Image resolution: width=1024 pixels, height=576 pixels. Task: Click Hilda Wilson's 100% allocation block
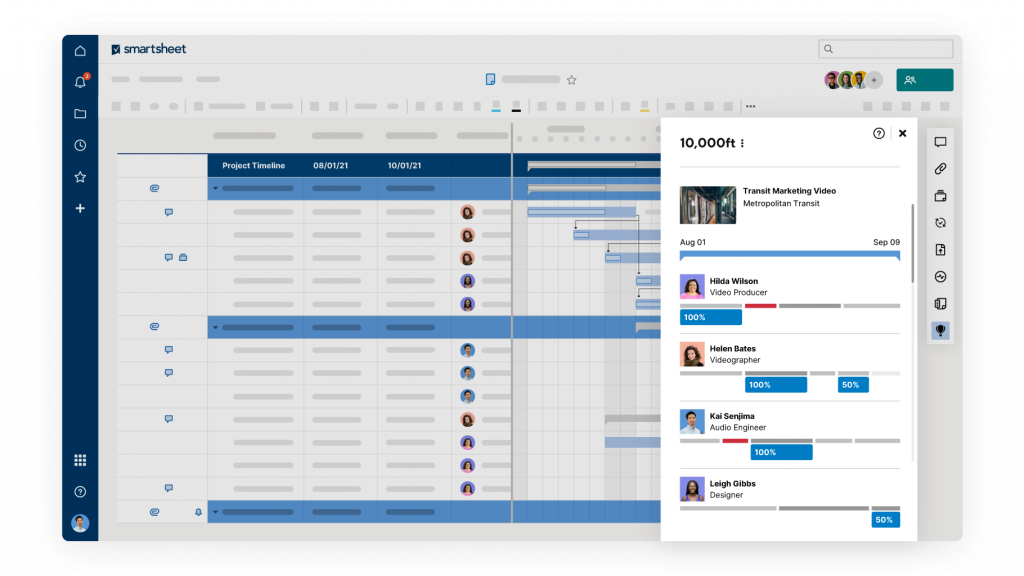click(711, 317)
